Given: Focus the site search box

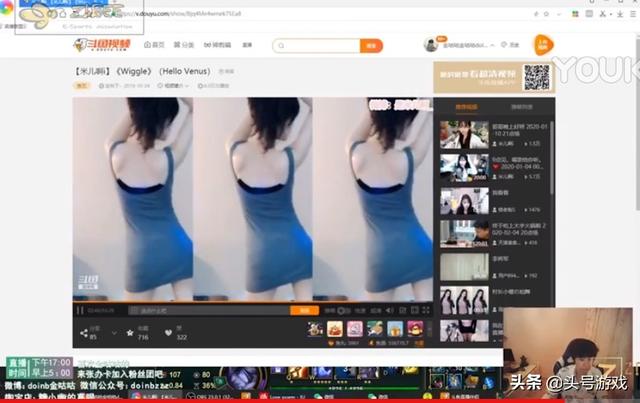Looking at the screenshot, I should pyautogui.click(x=316, y=46).
